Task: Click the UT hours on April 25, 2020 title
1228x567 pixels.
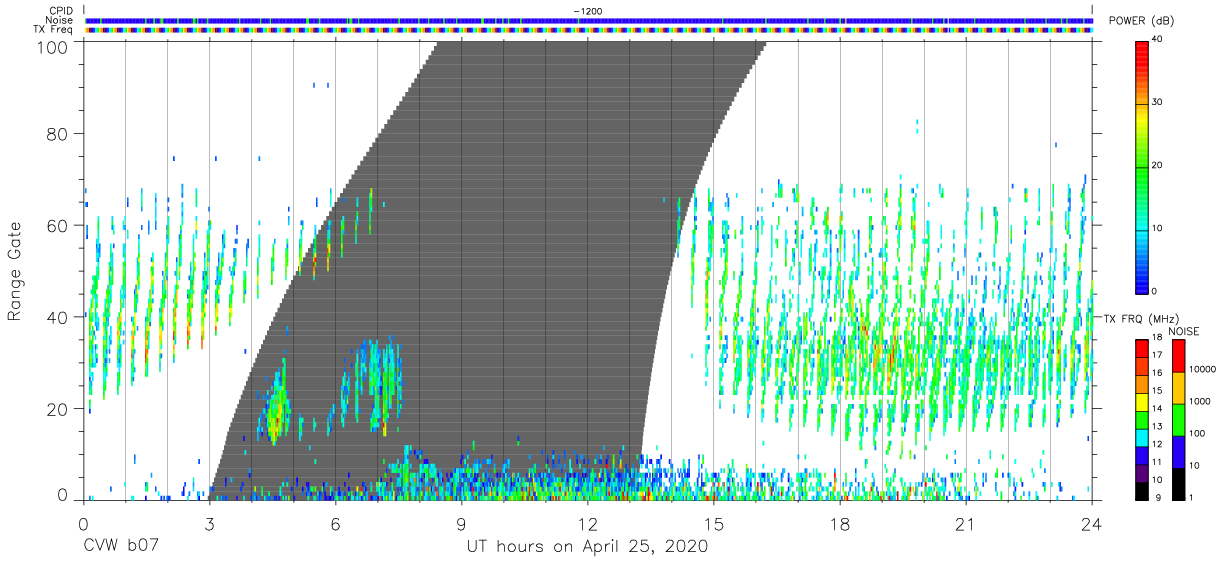Action: (587, 547)
